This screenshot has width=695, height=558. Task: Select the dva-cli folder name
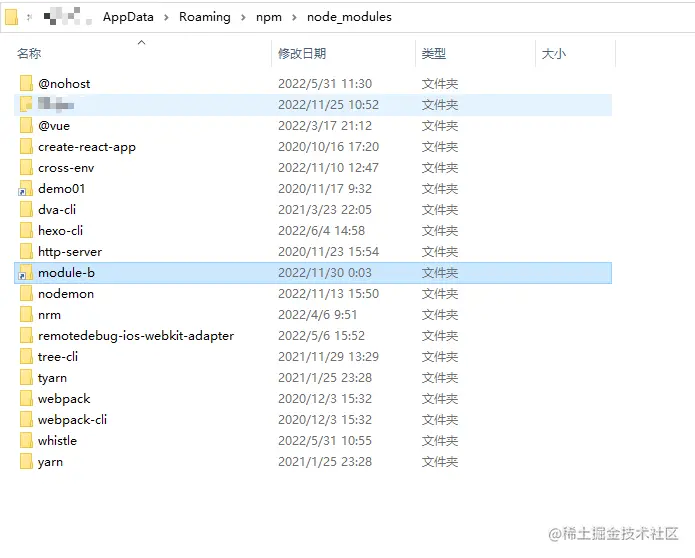[57, 209]
